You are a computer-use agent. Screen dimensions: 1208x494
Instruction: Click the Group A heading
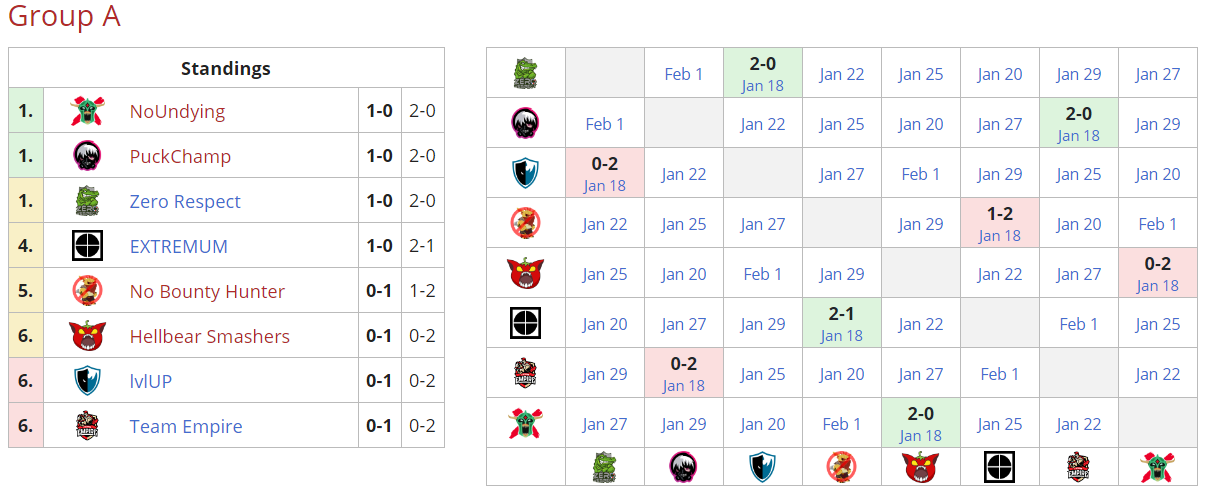click(64, 17)
